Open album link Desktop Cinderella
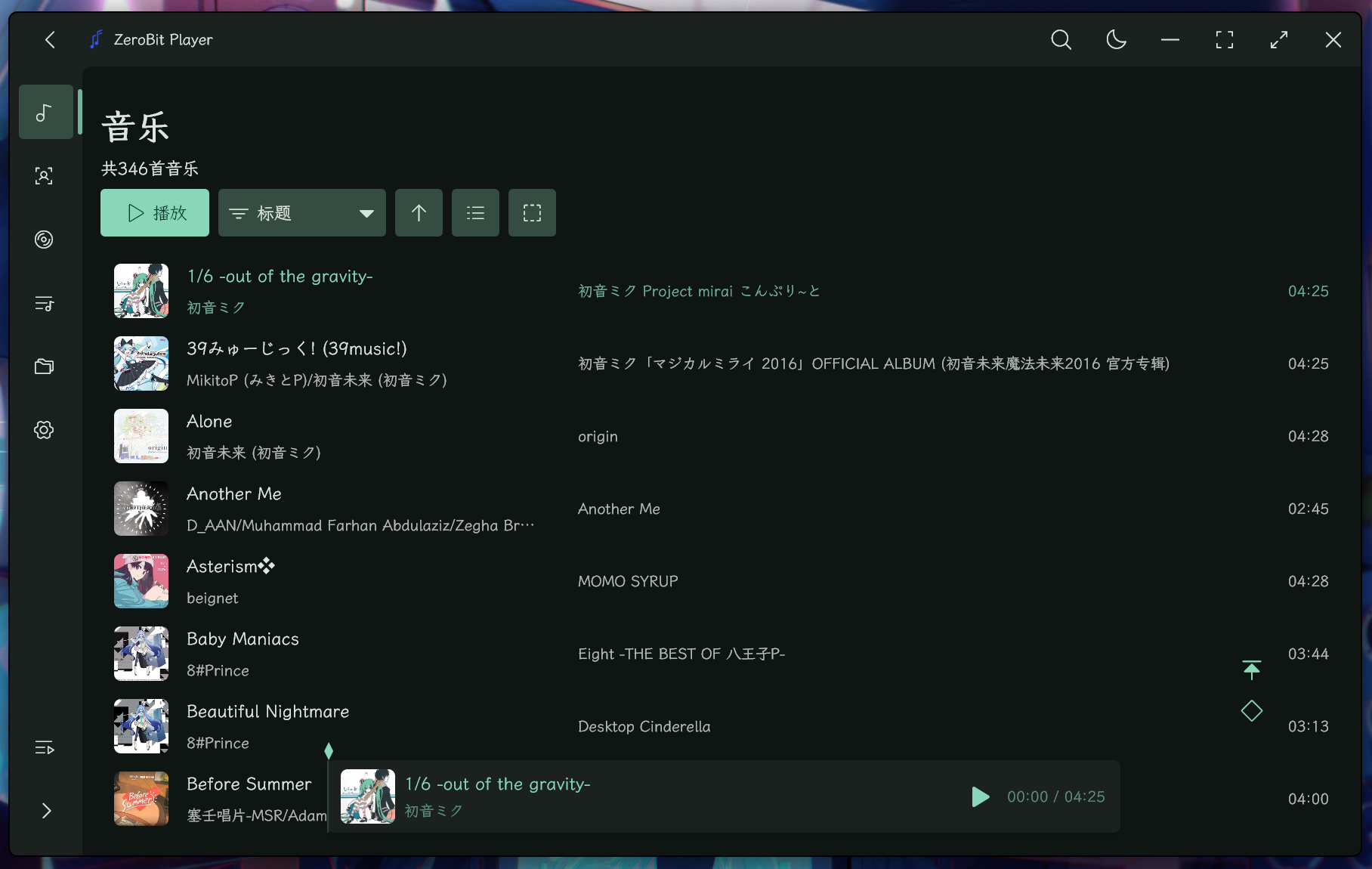Screen dimensions: 1372x869 pyautogui.click(x=644, y=726)
